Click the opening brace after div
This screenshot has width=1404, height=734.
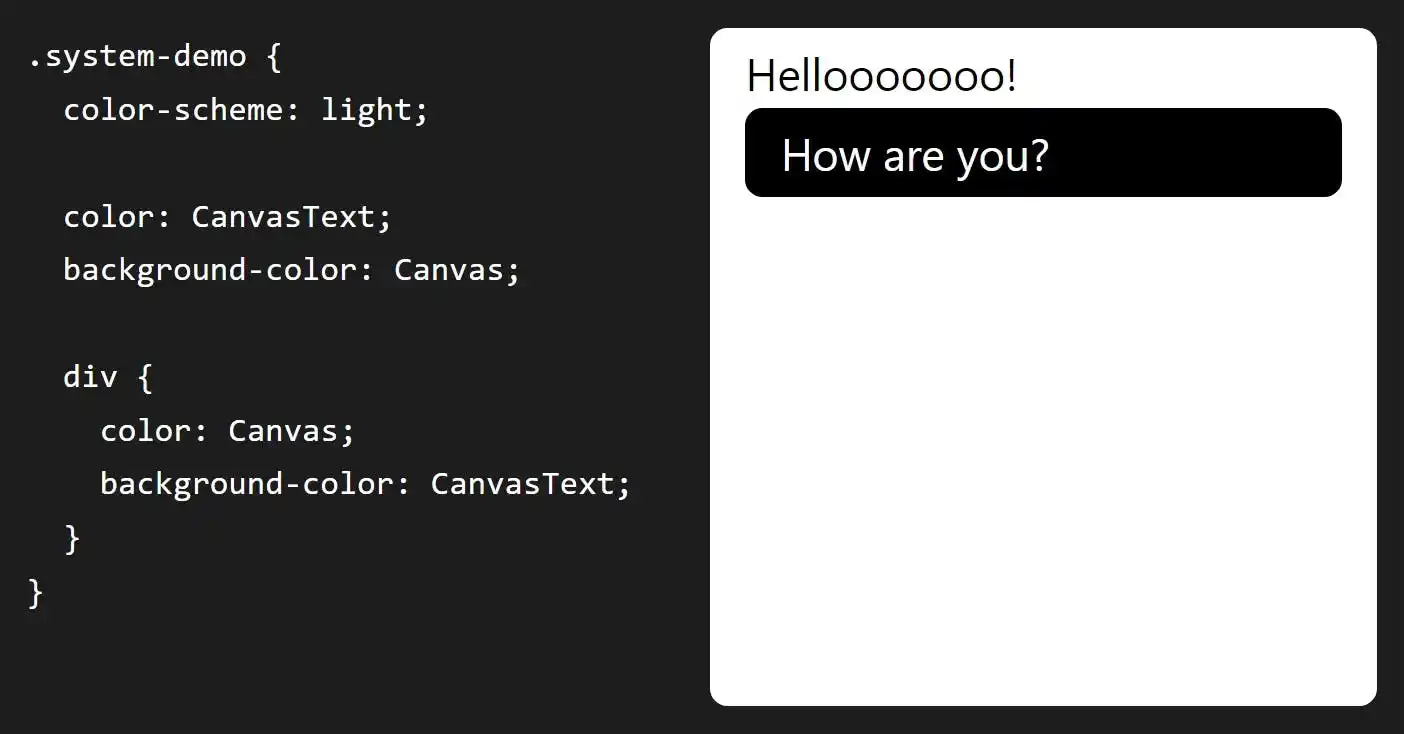click(145, 377)
